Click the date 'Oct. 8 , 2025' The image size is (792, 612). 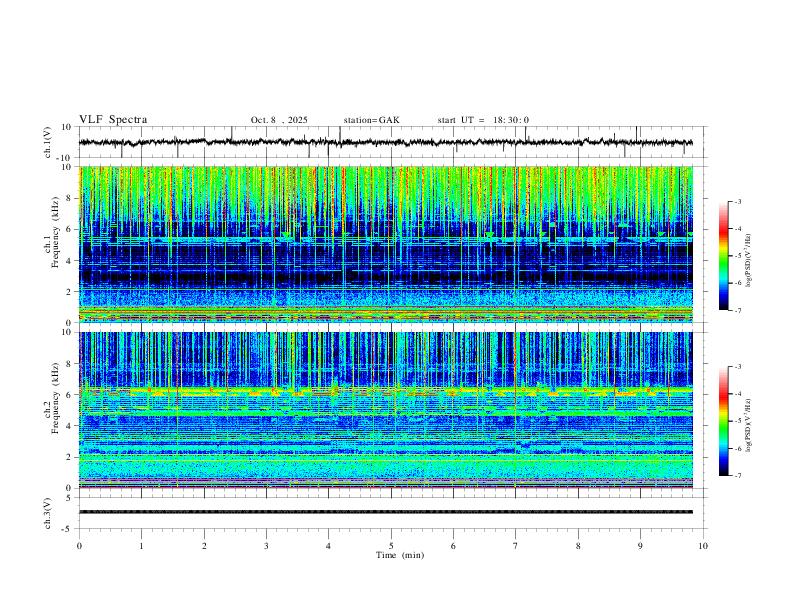point(279,120)
